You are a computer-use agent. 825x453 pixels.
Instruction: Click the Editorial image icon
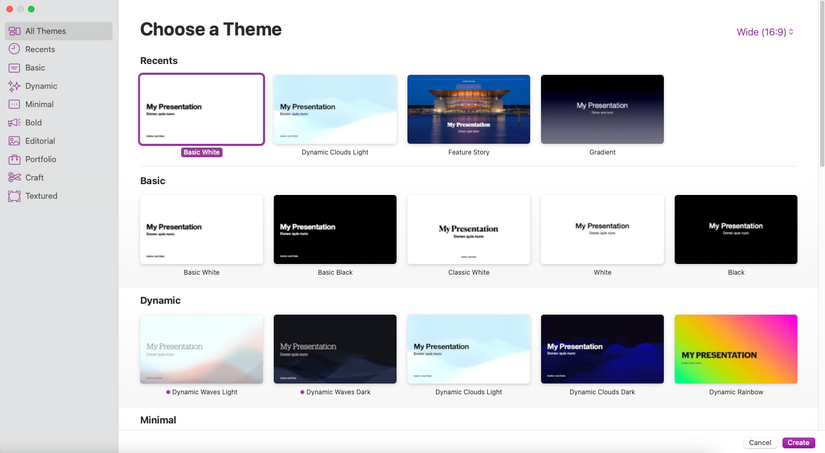[x=14, y=141]
